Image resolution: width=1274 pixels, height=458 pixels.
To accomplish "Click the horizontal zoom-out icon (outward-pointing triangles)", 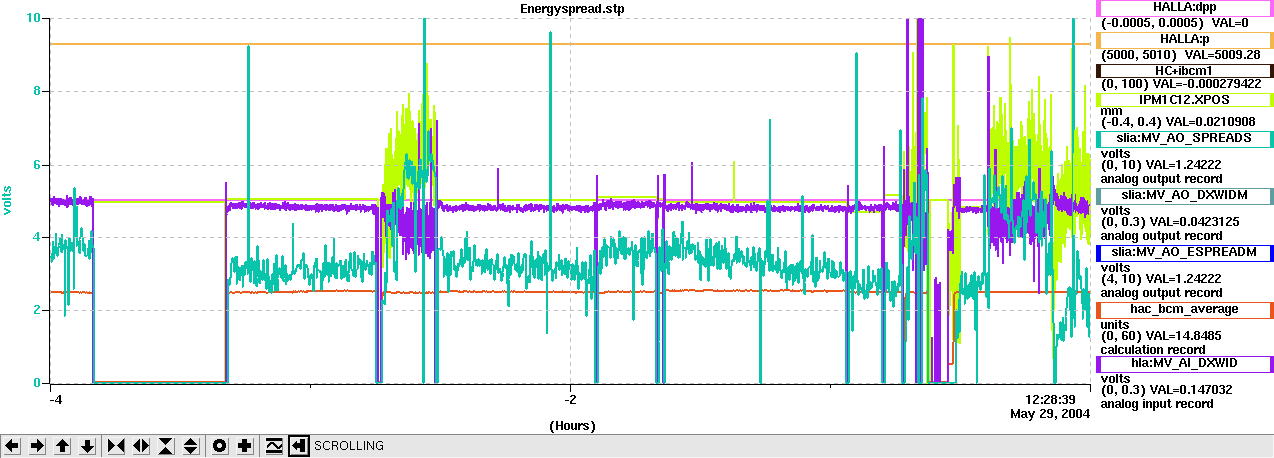I will click(x=141, y=446).
